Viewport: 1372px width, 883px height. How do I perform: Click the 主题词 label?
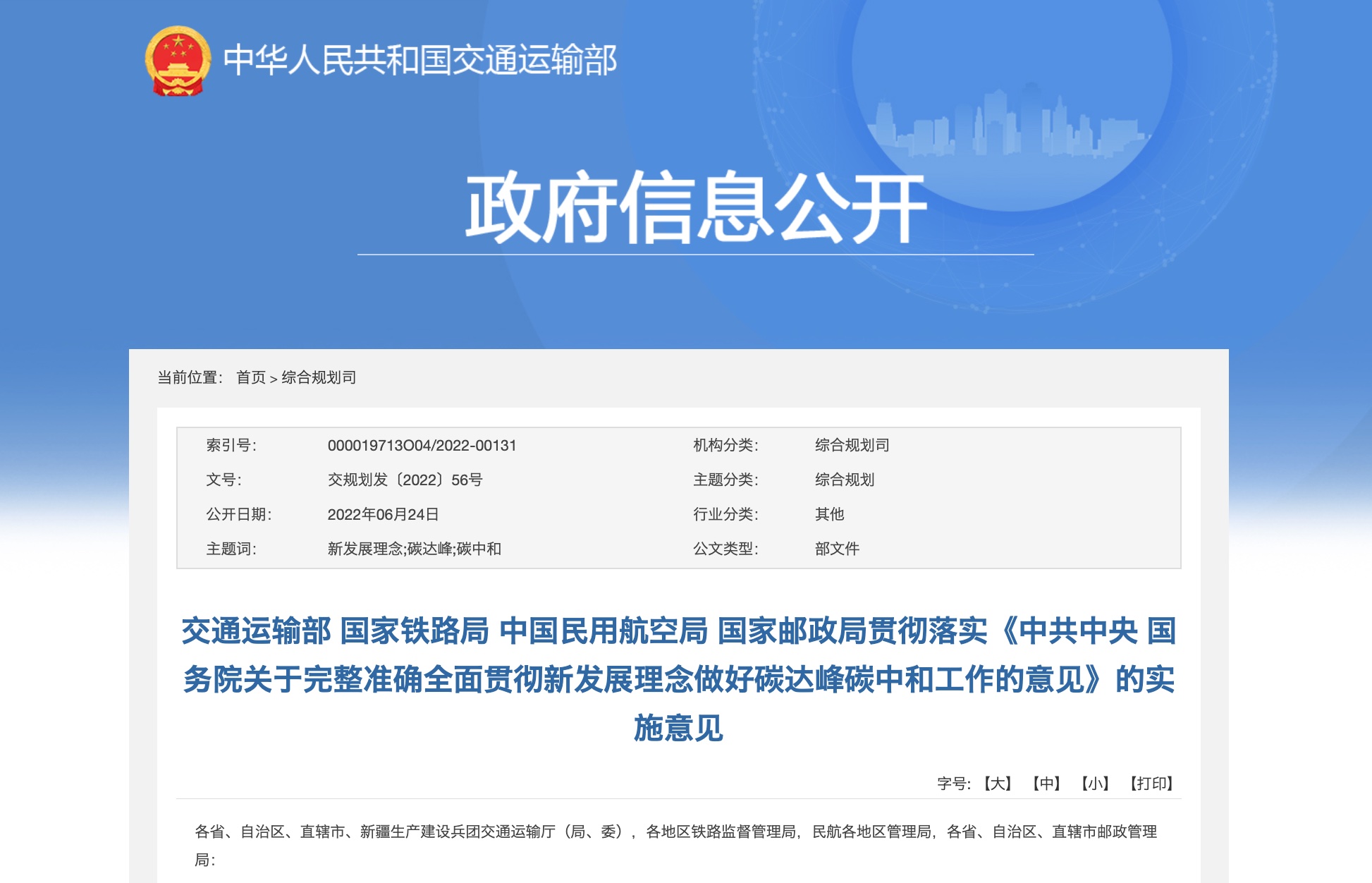pos(231,549)
